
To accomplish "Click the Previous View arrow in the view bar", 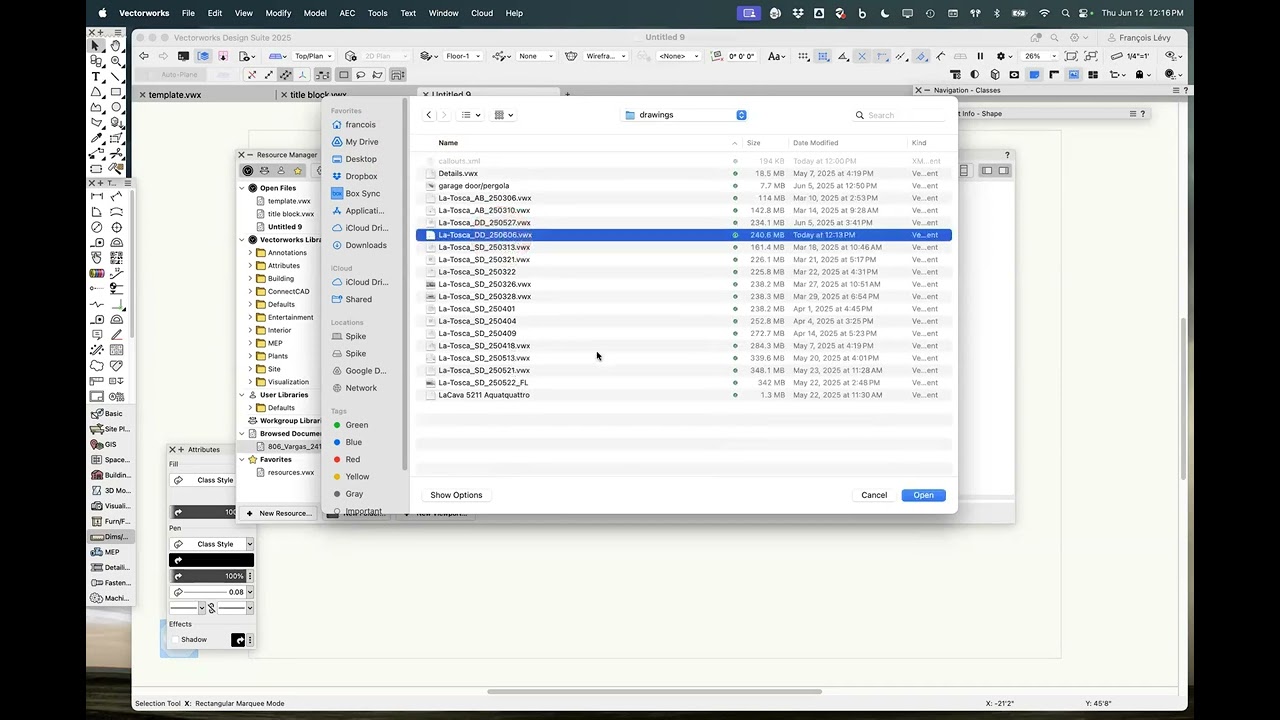I will pos(143,56).
